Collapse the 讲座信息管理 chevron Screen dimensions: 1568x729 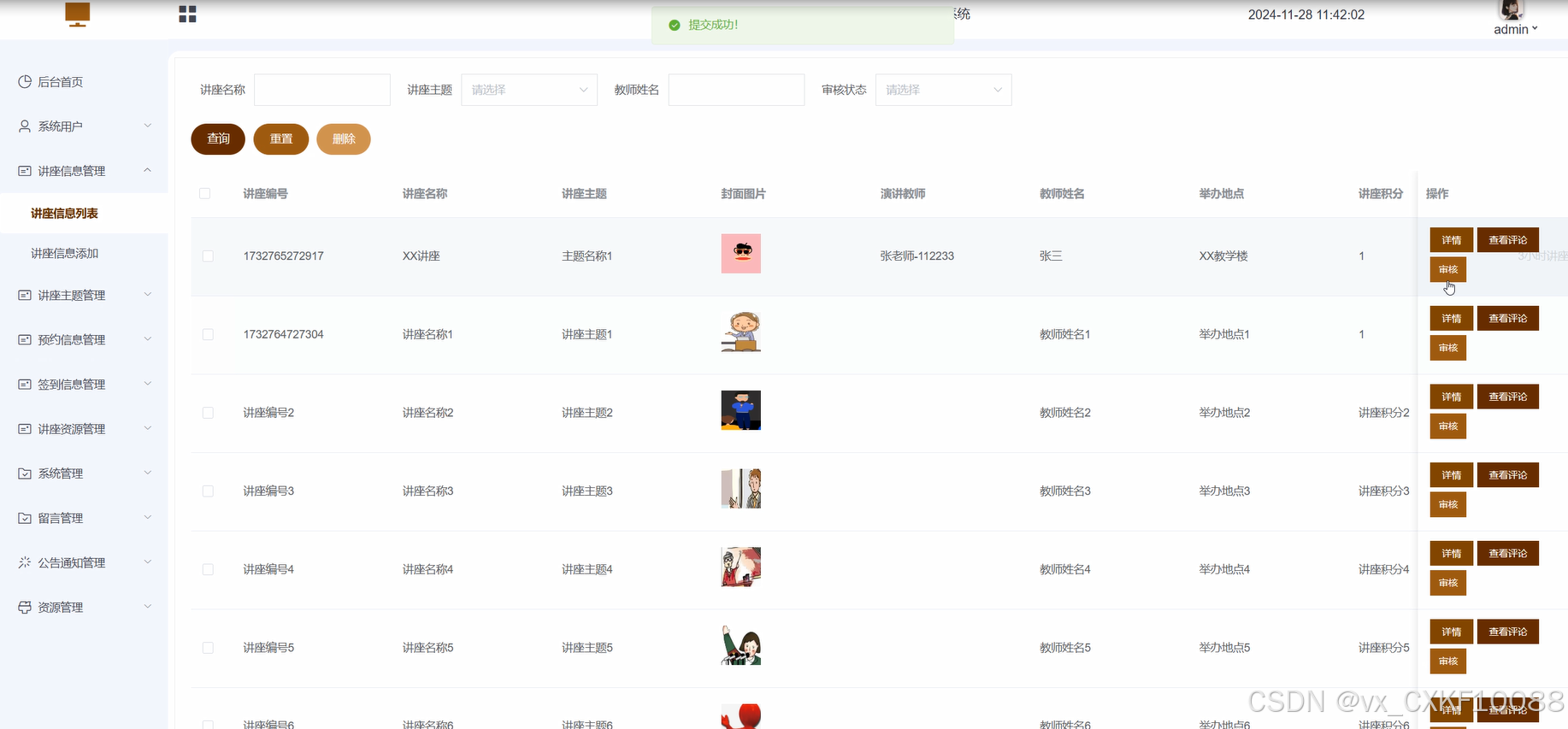point(147,170)
